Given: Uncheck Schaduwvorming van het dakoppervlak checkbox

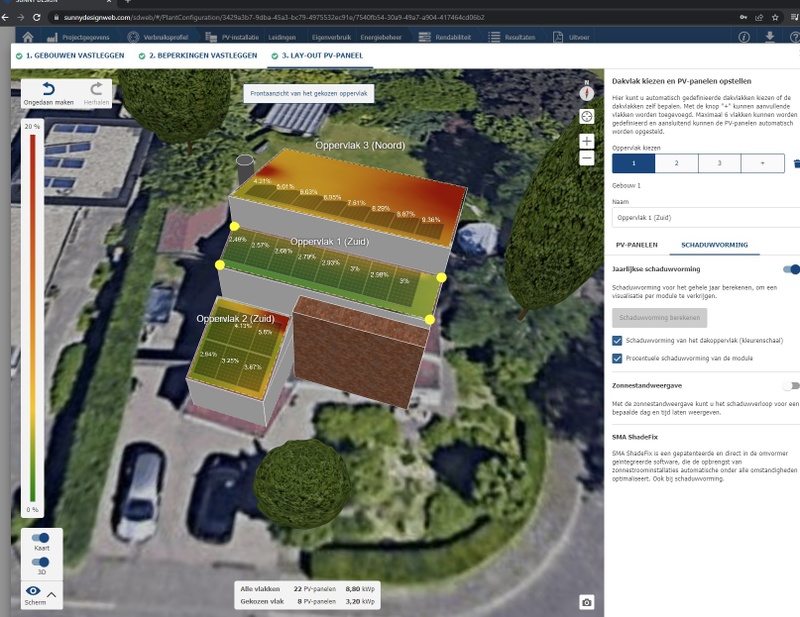Looking at the screenshot, I should [617, 340].
